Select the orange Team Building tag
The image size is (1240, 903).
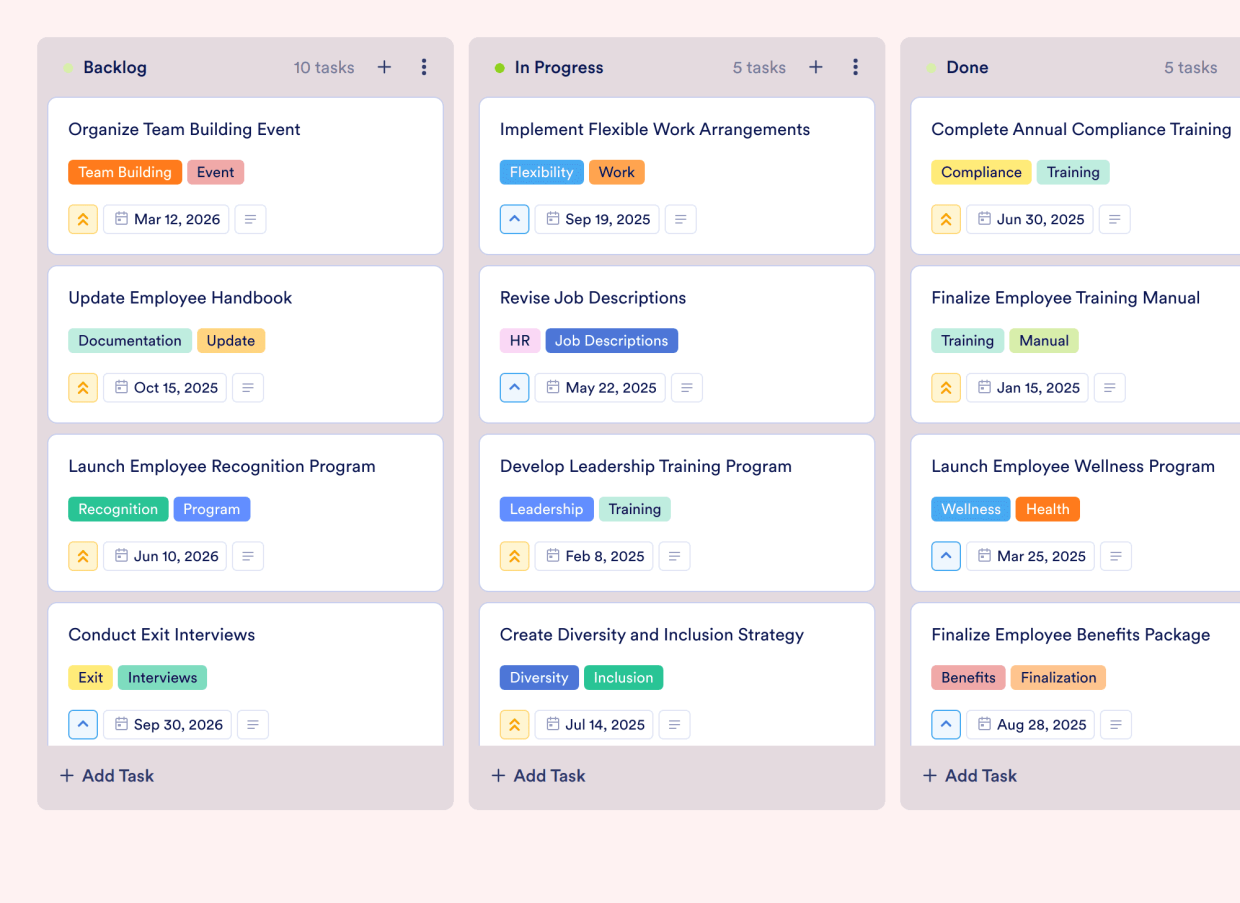[124, 172]
